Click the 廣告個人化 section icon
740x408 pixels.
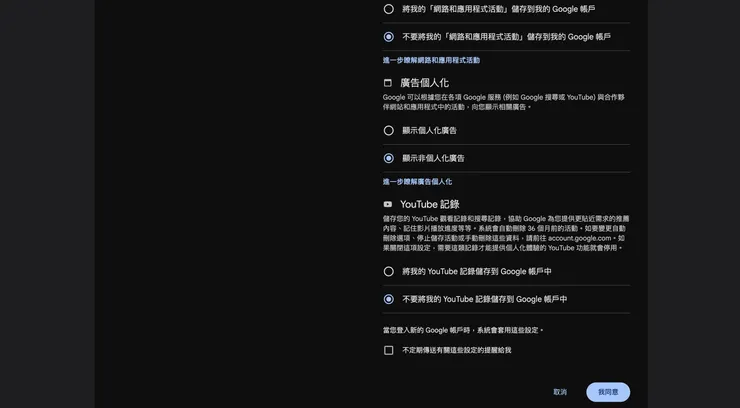(387, 83)
